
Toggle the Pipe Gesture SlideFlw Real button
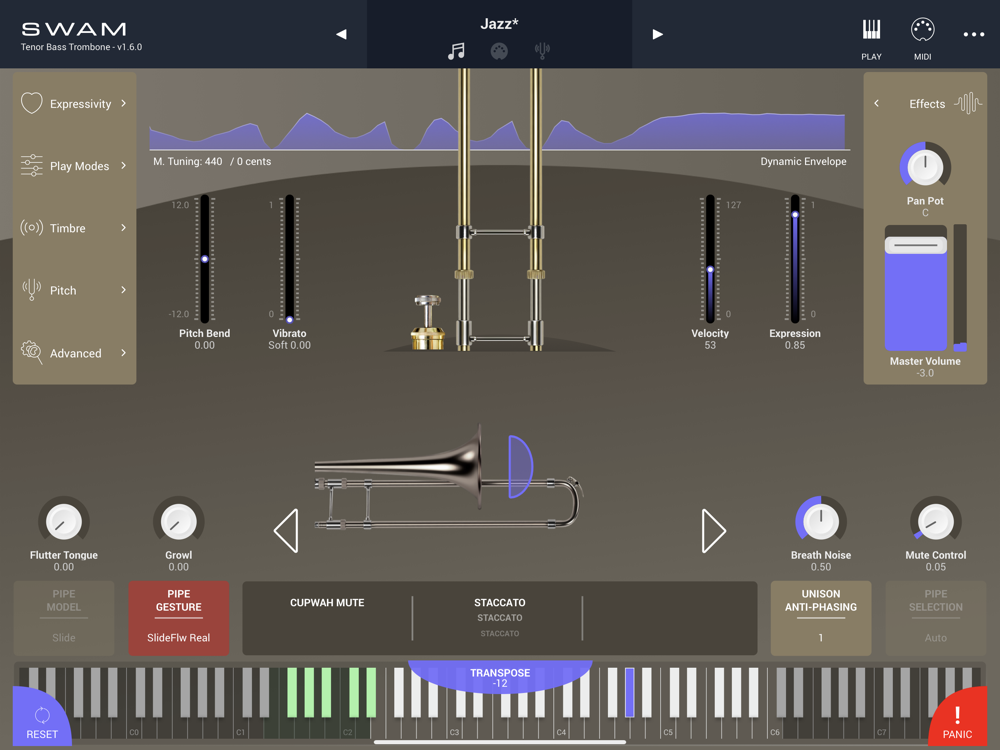pyautogui.click(x=179, y=618)
